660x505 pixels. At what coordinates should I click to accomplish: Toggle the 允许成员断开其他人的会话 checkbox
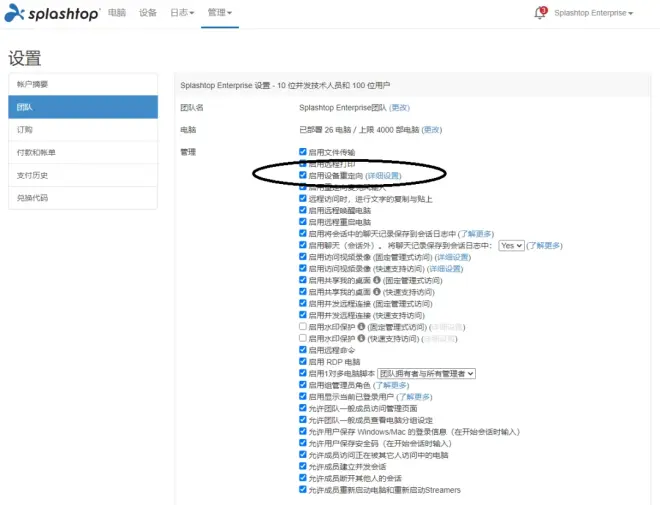click(303, 478)
